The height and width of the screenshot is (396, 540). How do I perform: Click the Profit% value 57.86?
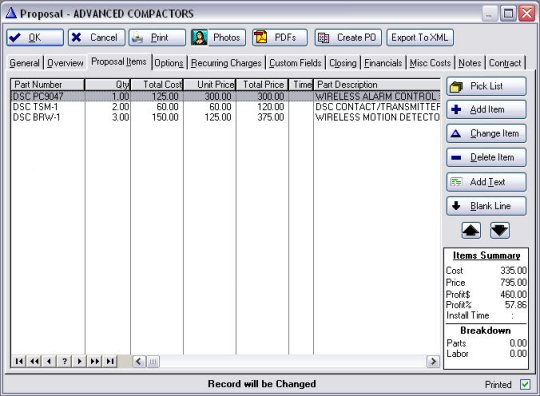tap(516, 305)
